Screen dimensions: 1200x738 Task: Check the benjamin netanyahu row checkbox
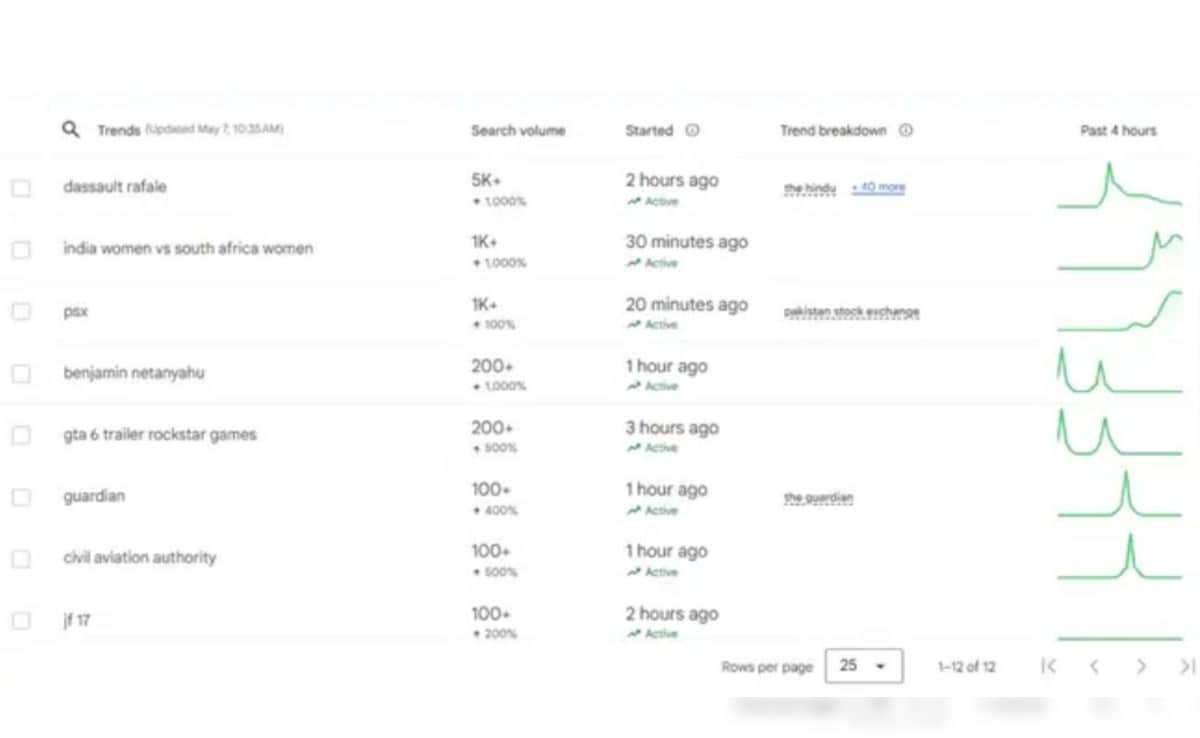point(21,374)
